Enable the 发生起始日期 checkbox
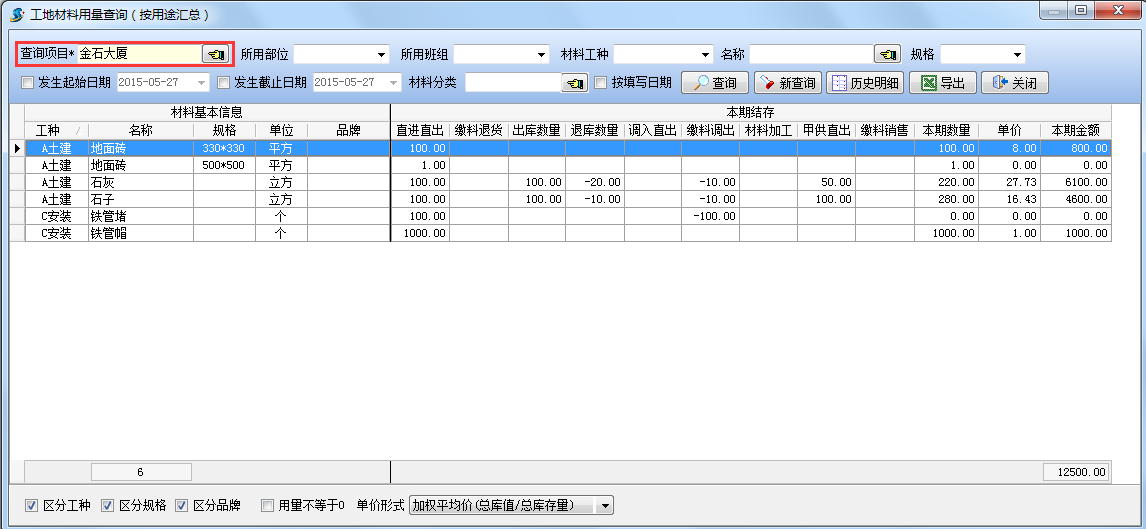 28,83
